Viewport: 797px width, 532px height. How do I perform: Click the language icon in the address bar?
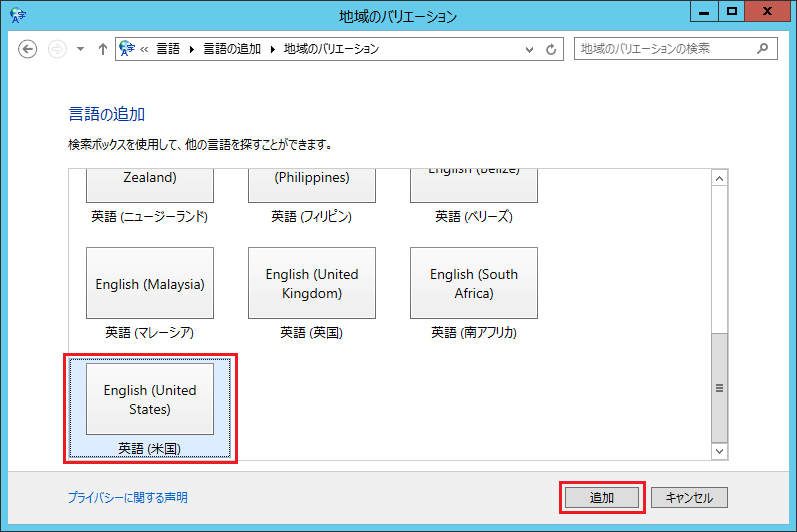point(127,49)
